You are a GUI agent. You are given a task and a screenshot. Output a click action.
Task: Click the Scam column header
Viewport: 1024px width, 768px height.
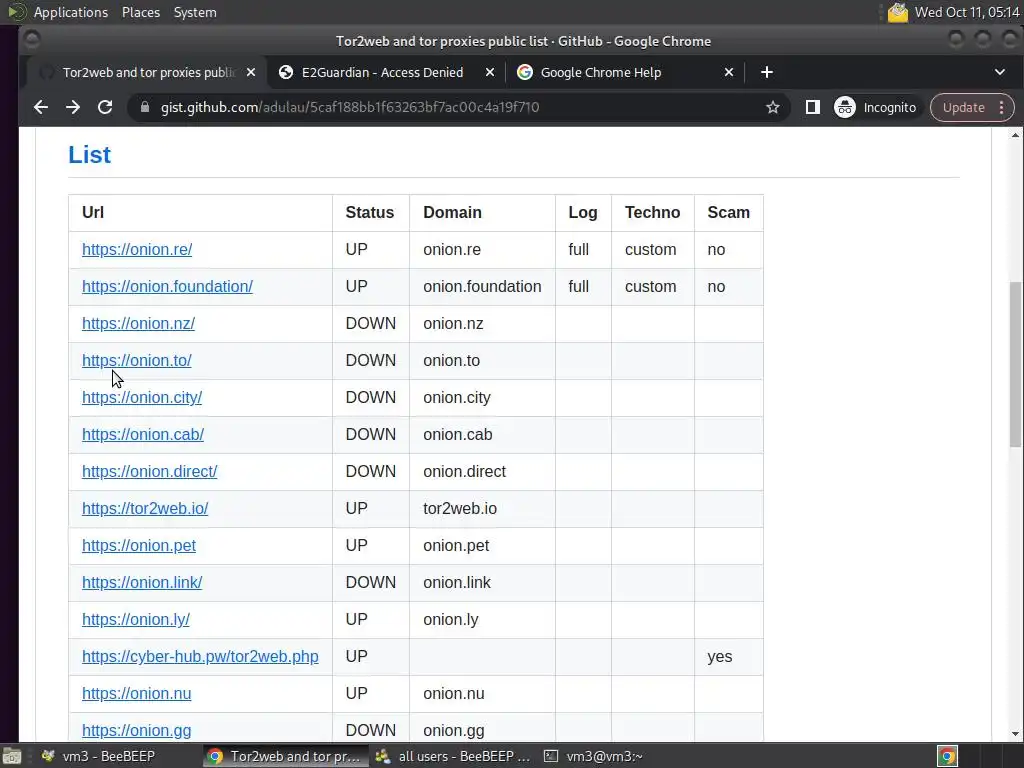pos(729,212)
